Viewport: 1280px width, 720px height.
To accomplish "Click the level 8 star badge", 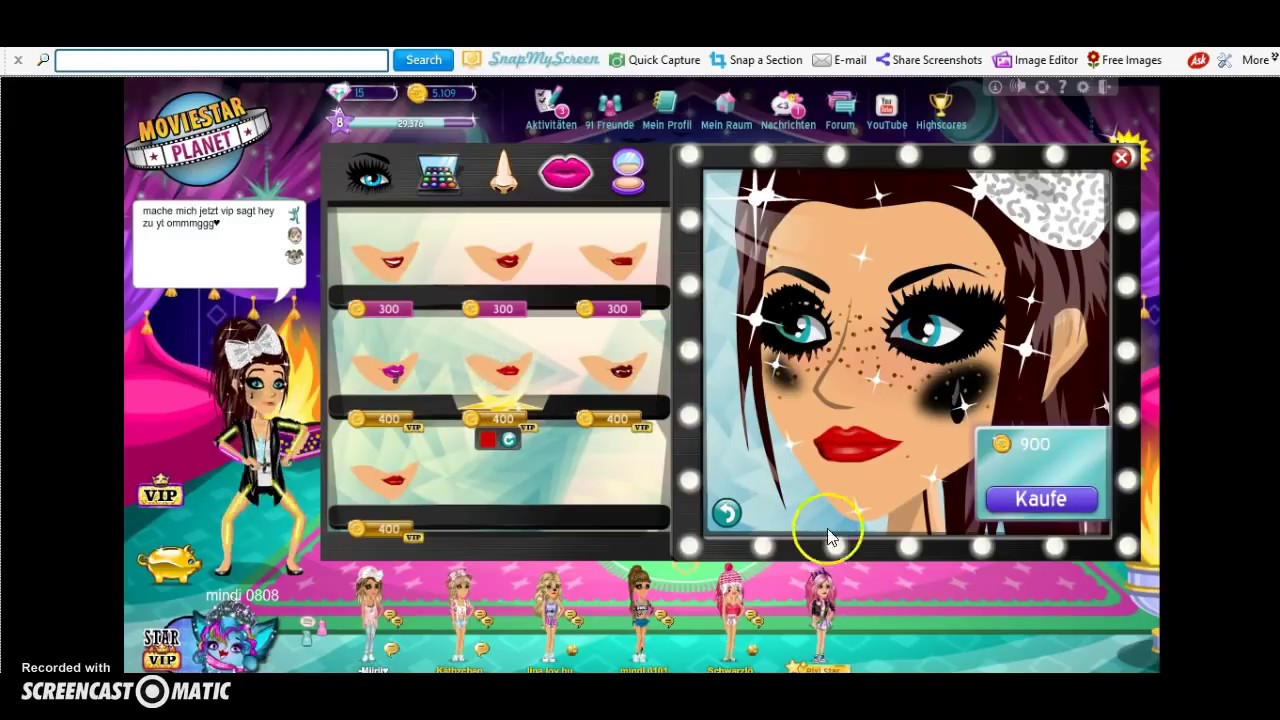I will click(339, 122).
